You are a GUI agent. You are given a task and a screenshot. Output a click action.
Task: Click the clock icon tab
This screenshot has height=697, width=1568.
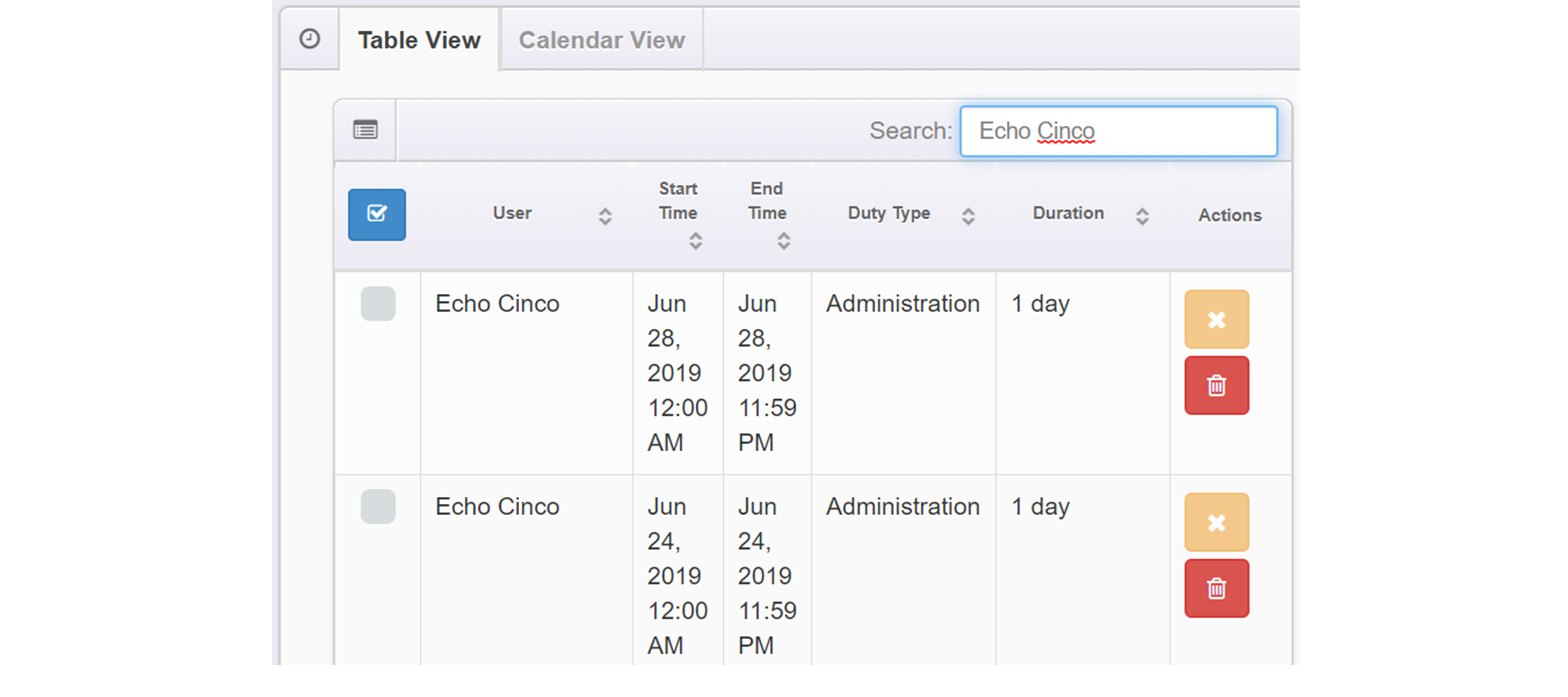point(309,39)
